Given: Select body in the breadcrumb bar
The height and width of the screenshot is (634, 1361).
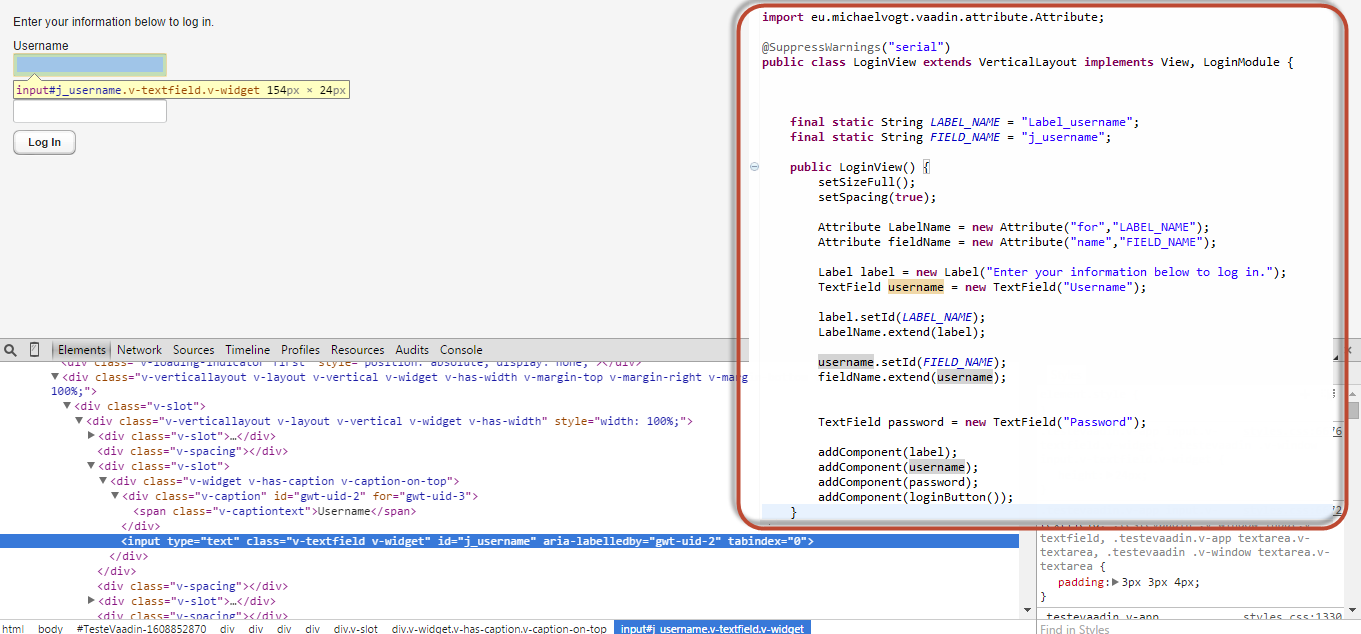Looking at the screenshot, I should coord(50,628).
